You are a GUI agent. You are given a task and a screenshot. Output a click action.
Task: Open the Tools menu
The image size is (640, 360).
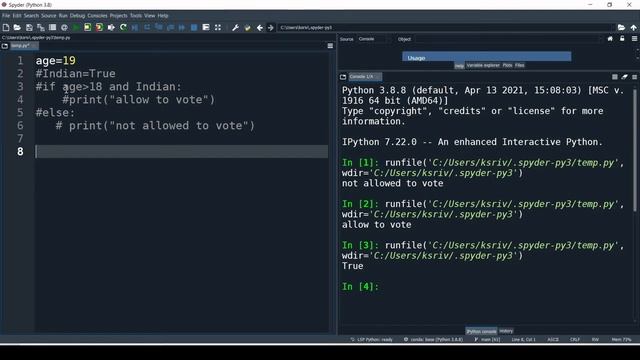click(136, 16)
